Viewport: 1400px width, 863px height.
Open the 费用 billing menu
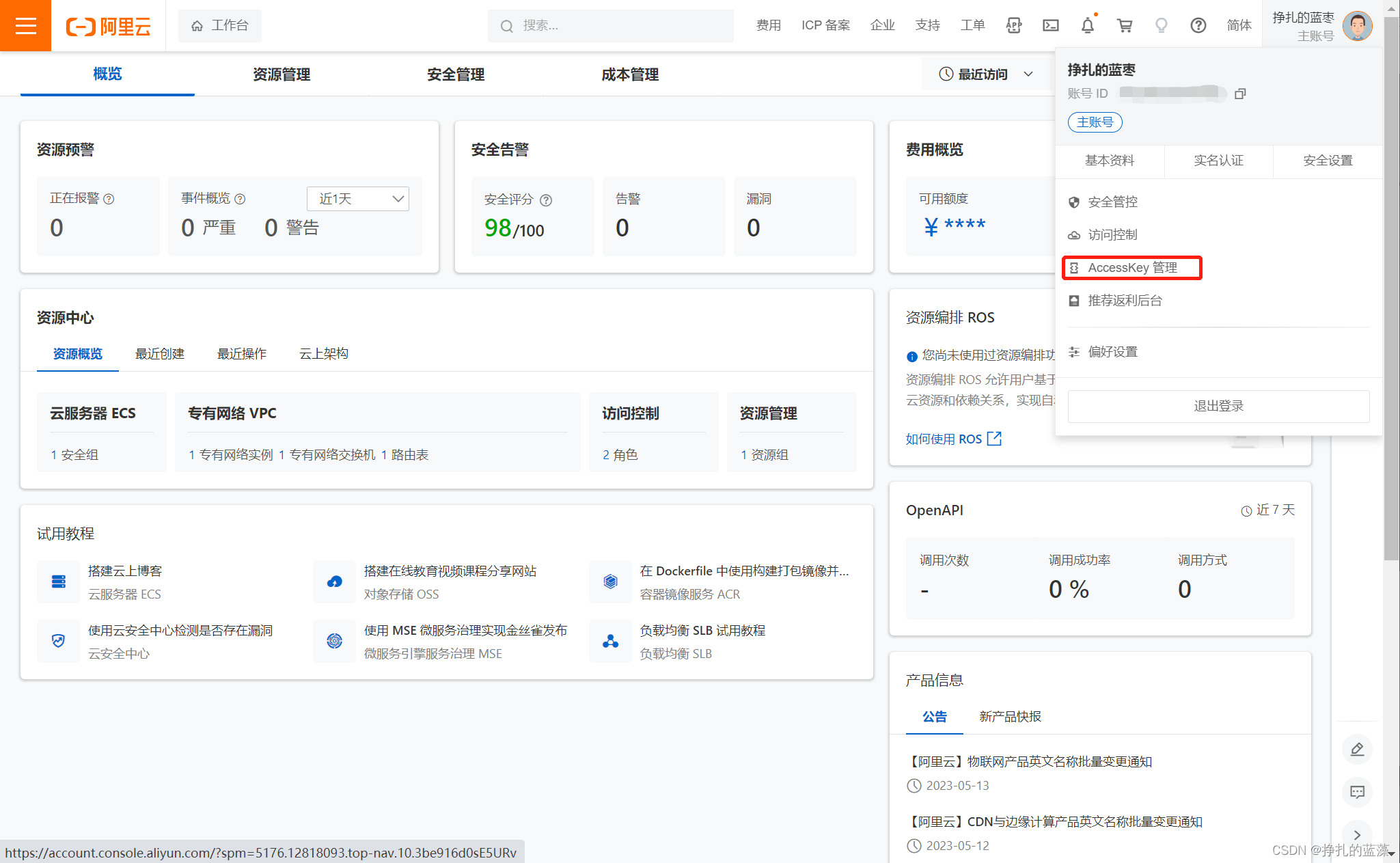click(x=769, y=25)
